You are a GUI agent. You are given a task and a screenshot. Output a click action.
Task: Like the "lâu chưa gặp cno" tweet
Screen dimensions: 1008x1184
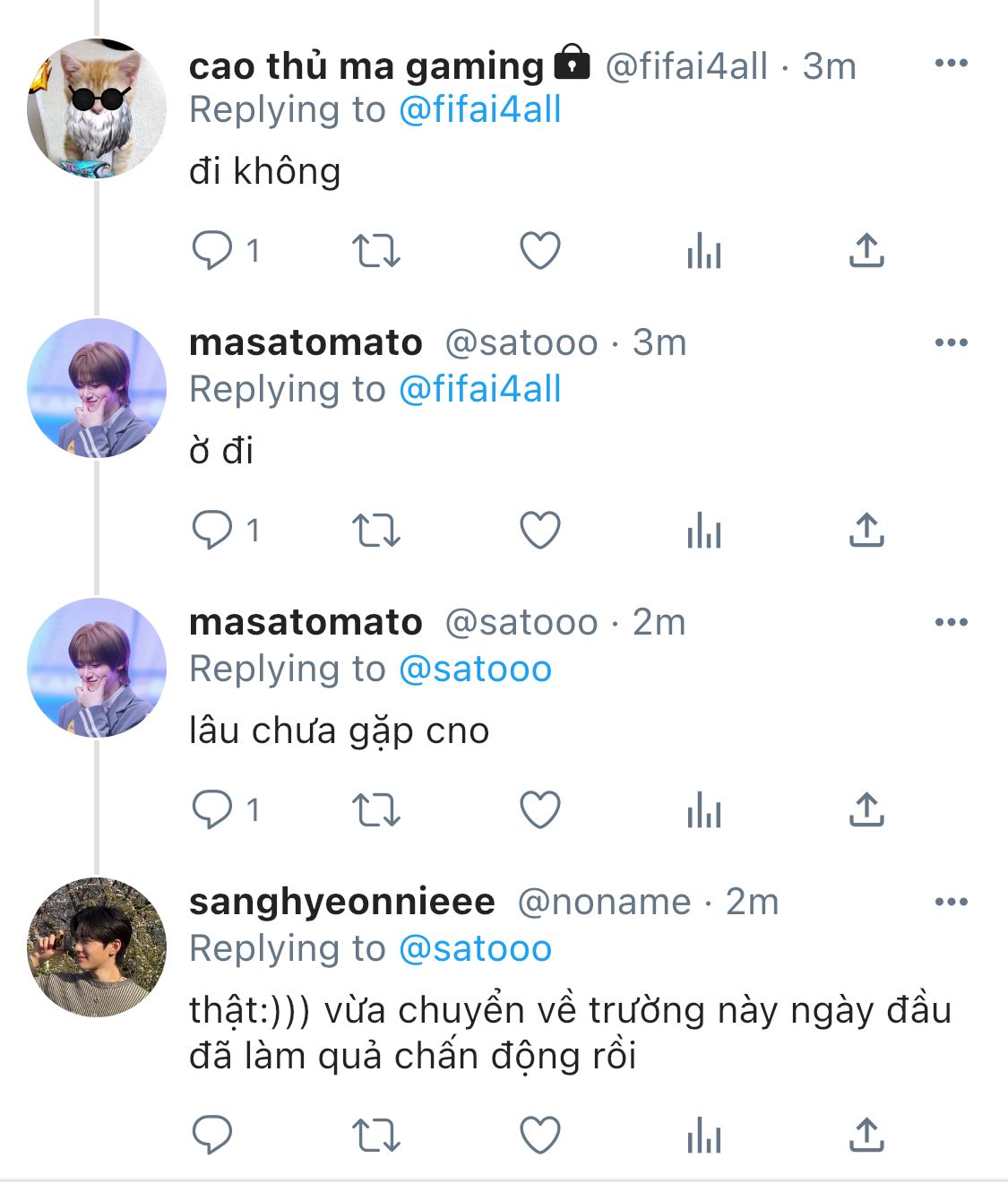pos(540,810)
